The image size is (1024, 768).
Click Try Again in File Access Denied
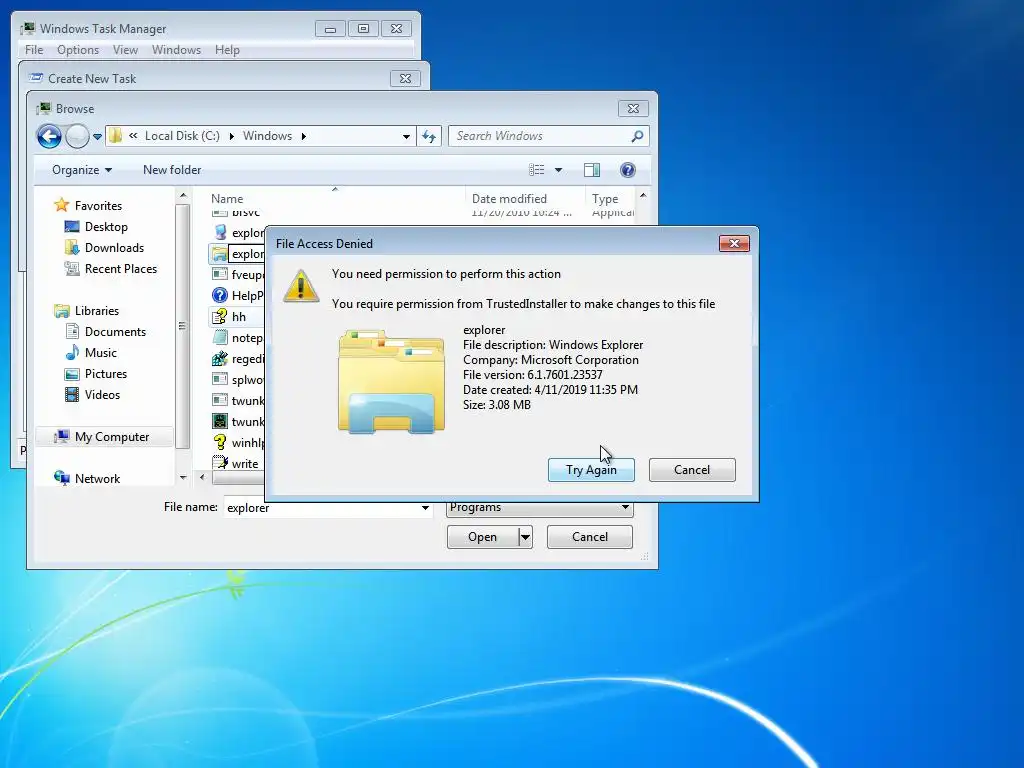tap(591, 470)
